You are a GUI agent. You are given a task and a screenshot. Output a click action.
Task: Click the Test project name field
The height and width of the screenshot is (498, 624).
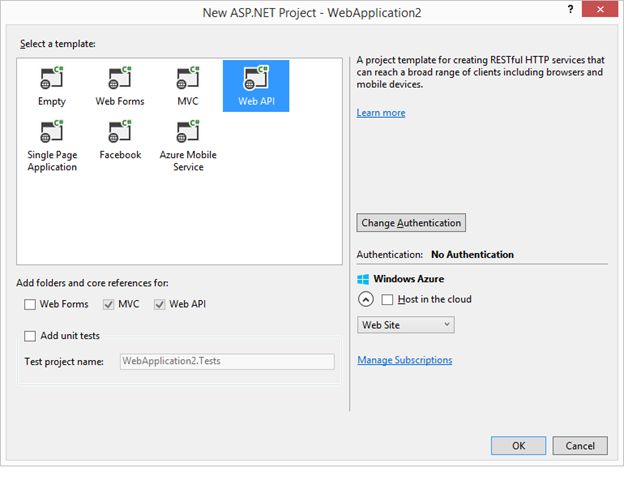[227, 361]
